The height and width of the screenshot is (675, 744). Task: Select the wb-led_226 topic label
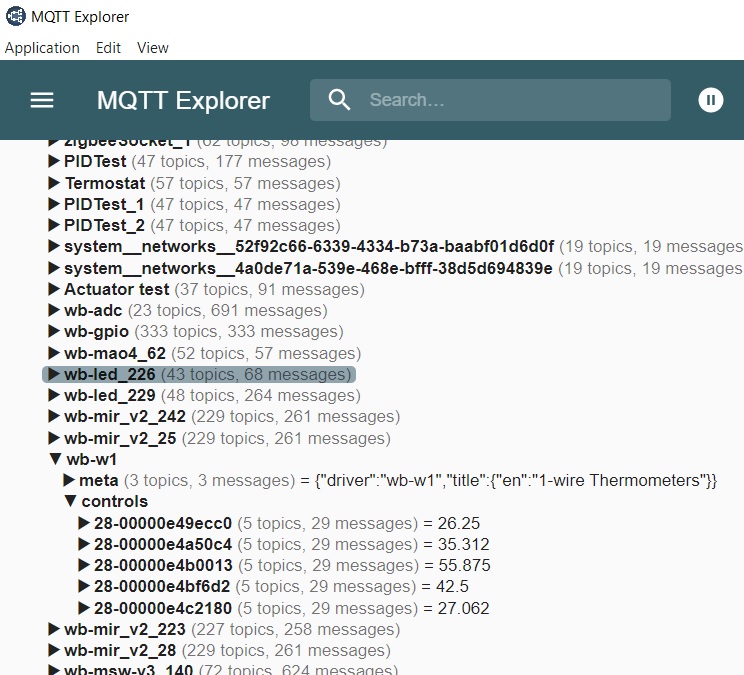[x=110, y=374]
